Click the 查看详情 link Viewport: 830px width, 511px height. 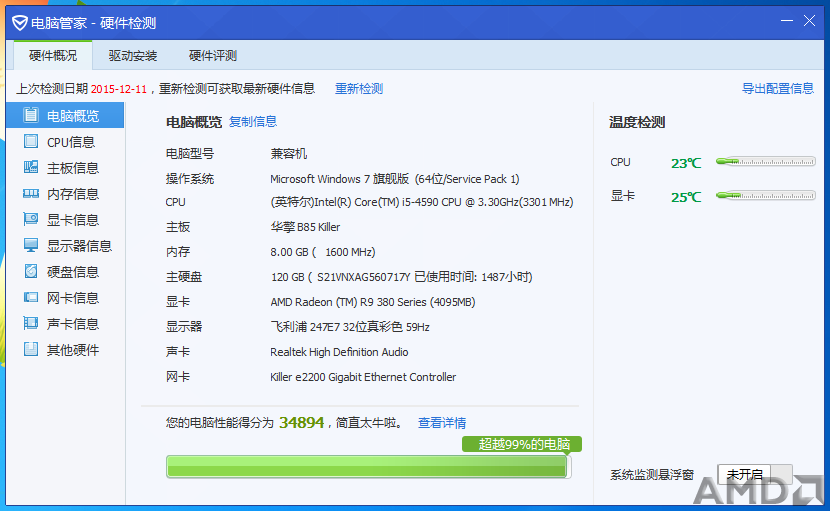(442, 423)
